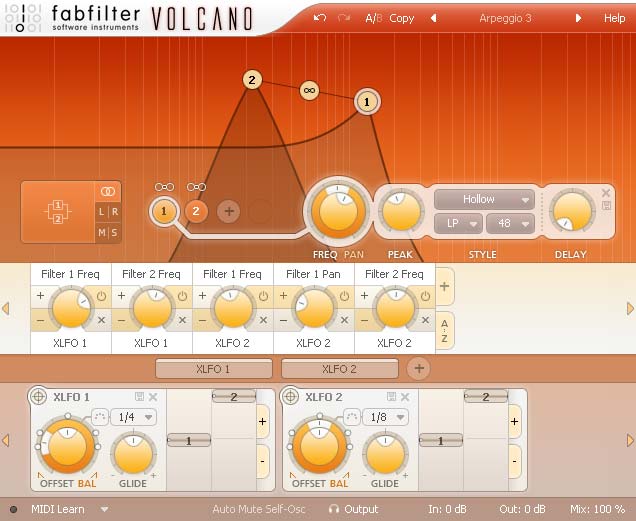Click XLFO 1 drag target icon
Image resolution: width=636 pixels, height=521 pixels.
point(39,396)
